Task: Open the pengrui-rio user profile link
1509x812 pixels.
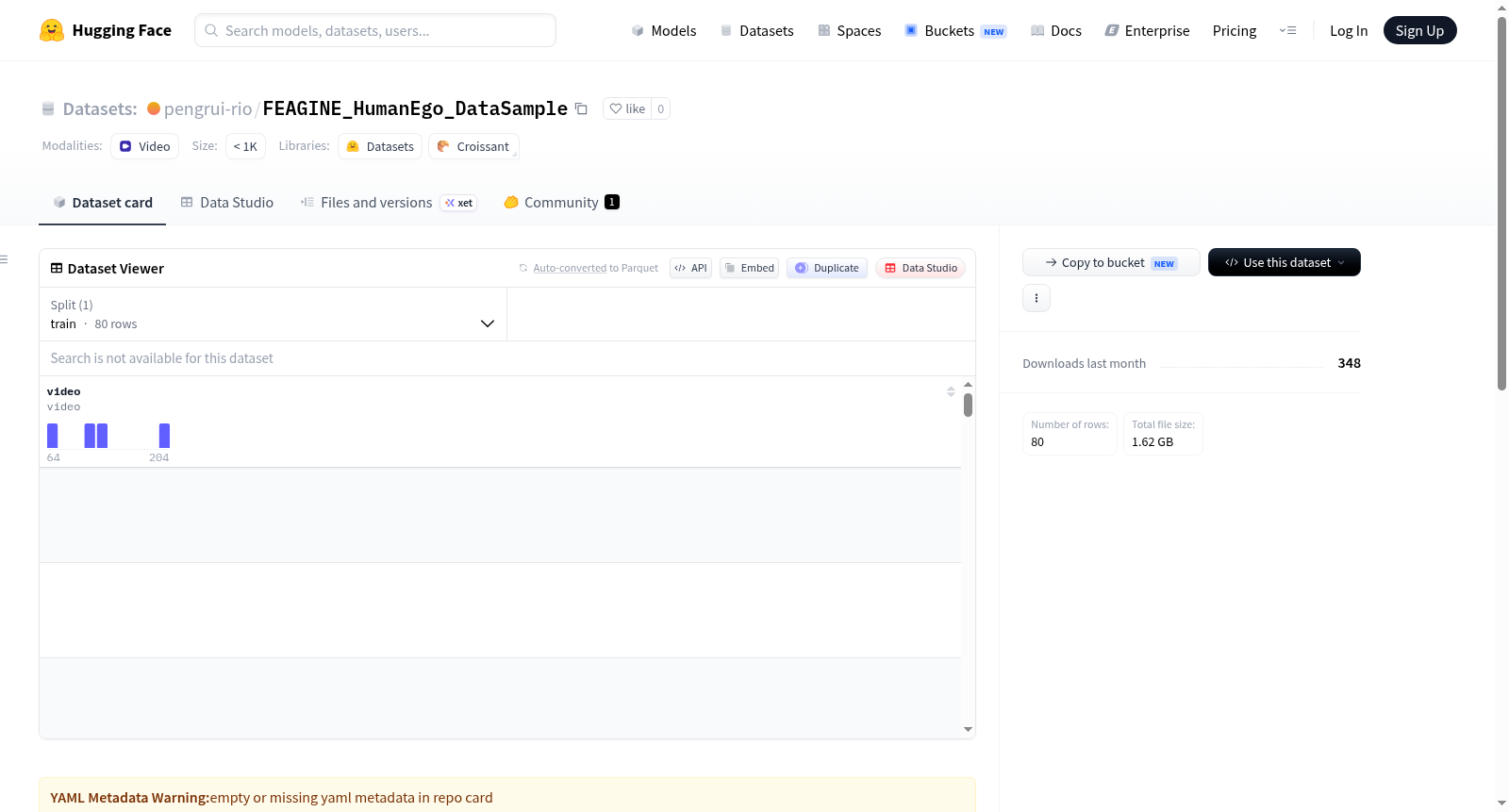Action: tap(208, 108)
